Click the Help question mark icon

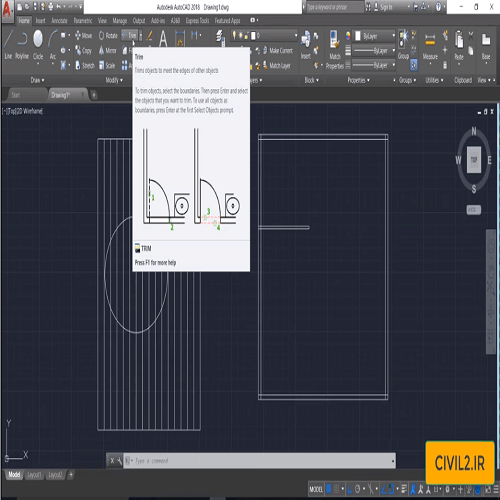tap(439, 7)
